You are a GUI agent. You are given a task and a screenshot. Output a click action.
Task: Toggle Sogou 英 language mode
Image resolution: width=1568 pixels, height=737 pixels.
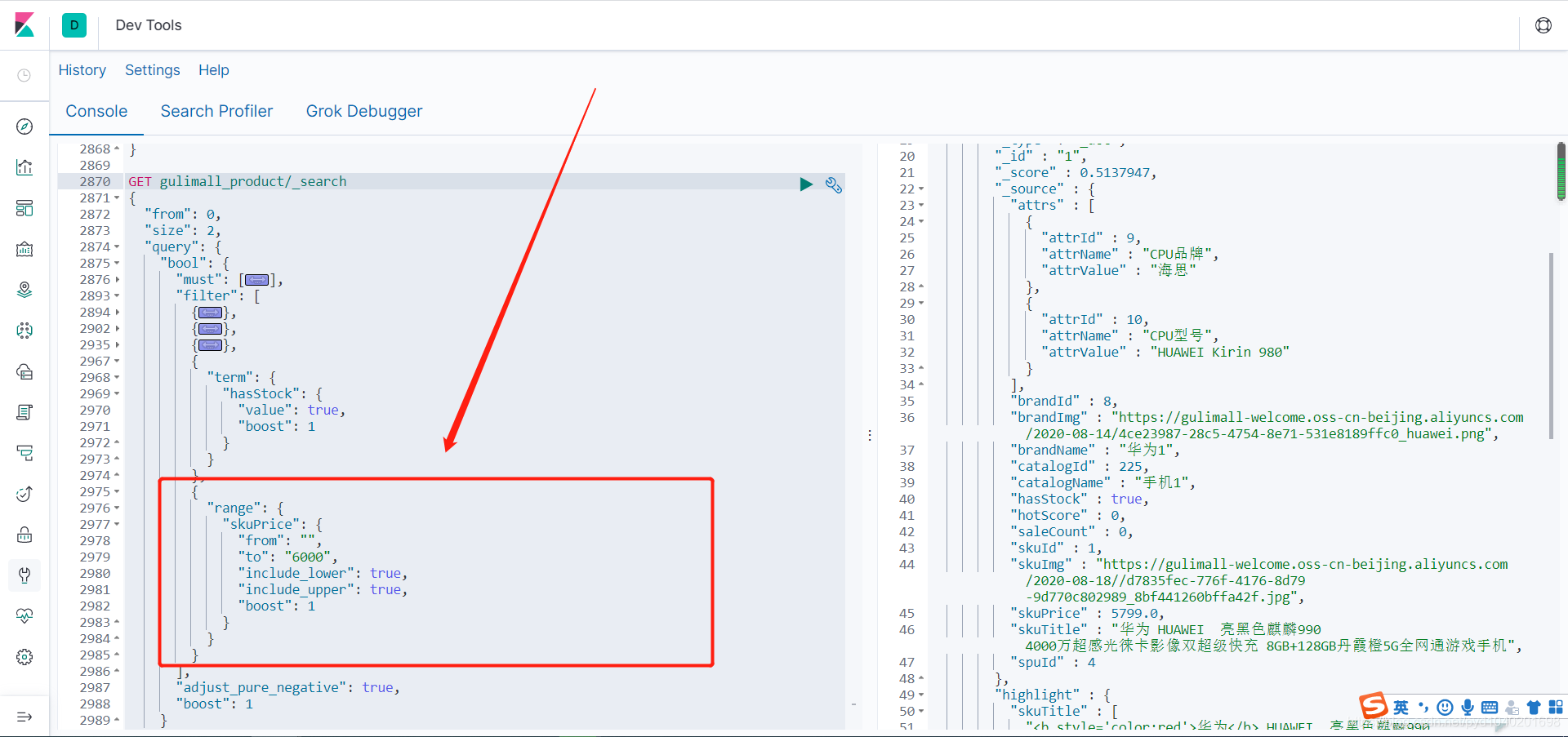click(1401, 708)
